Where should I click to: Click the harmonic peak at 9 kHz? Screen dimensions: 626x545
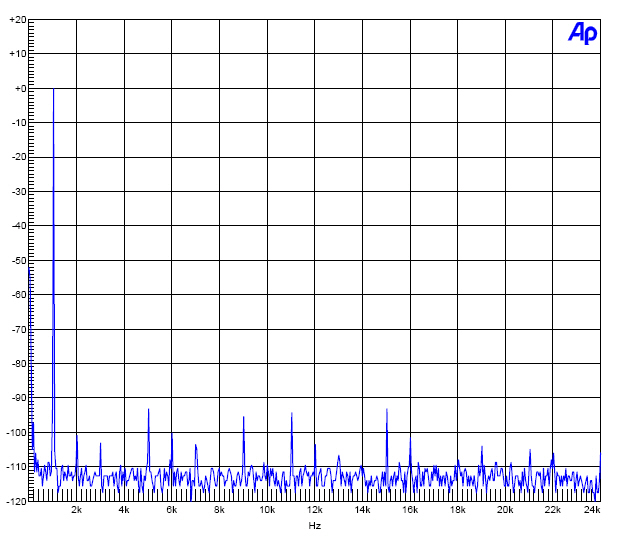[x=243, y=417]
